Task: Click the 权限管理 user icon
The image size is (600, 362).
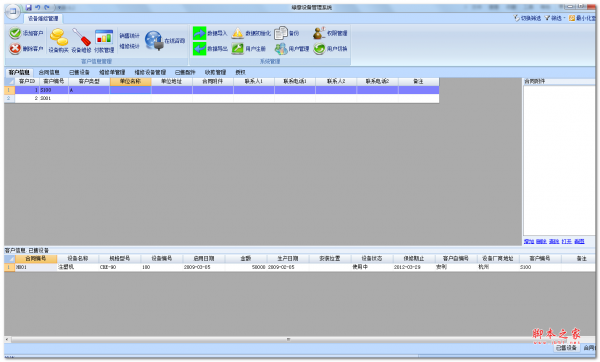Action: (x=319, y=33)
